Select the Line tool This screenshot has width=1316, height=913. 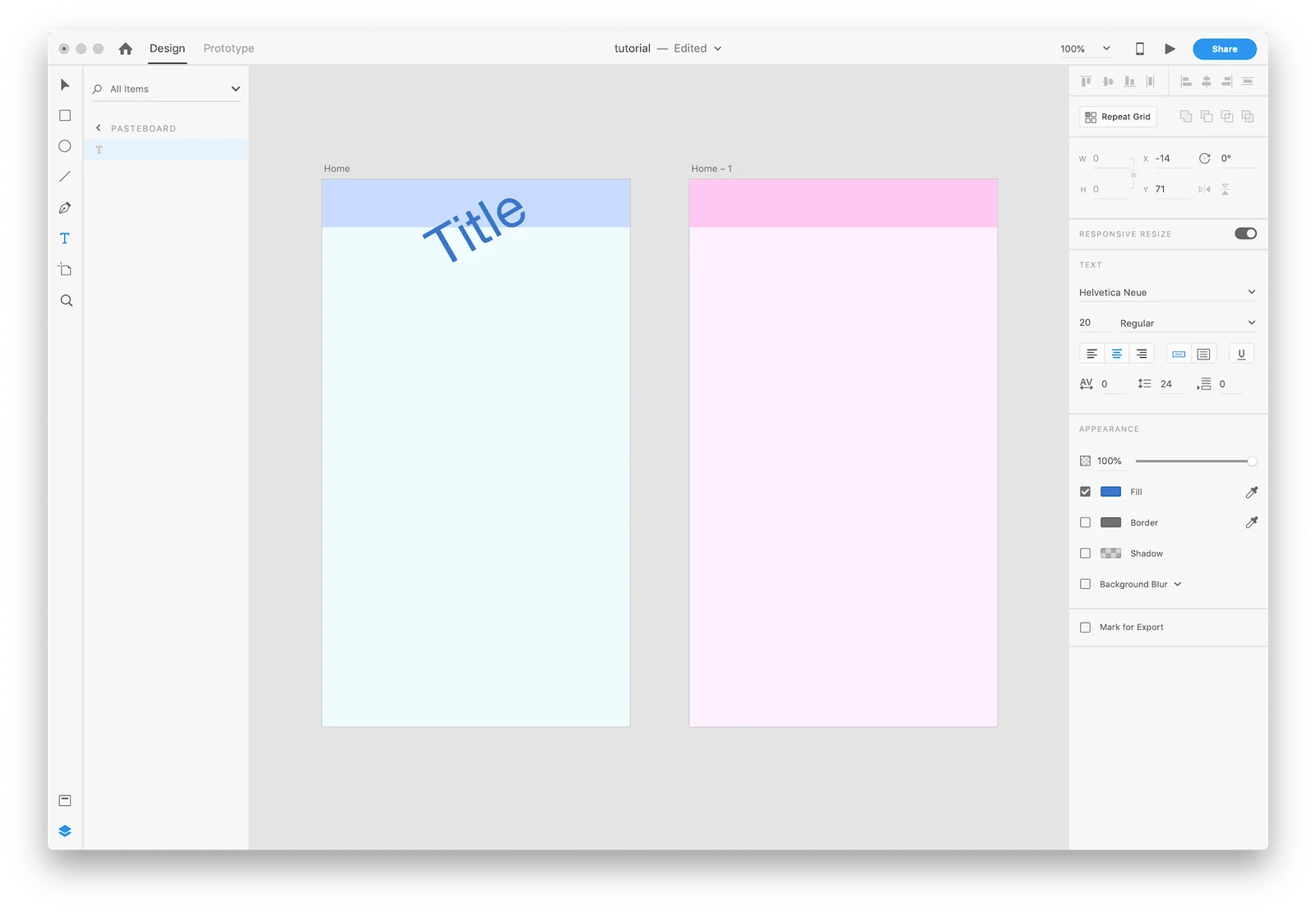coord(65,177)
